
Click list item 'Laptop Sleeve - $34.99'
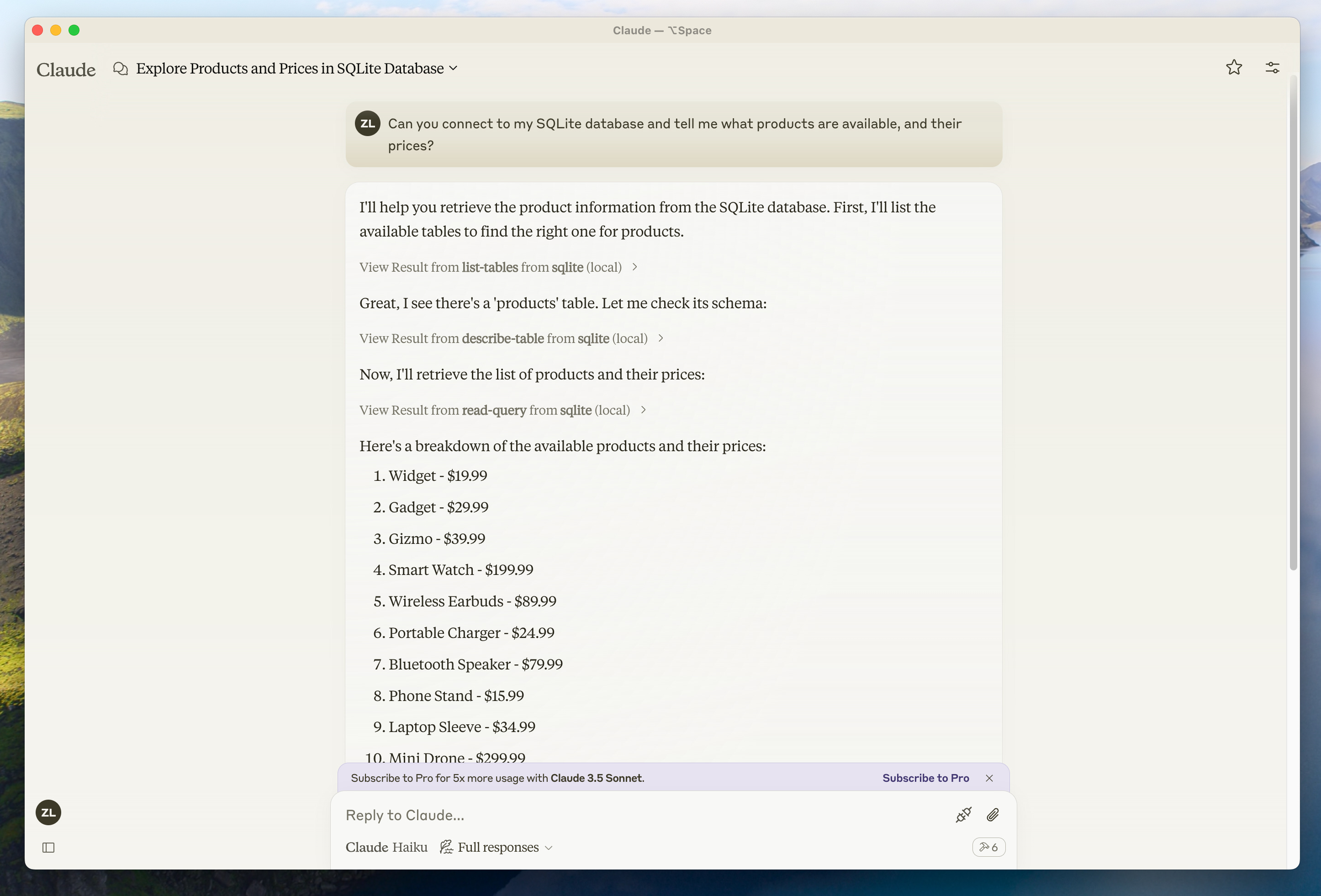click(462, 727)
